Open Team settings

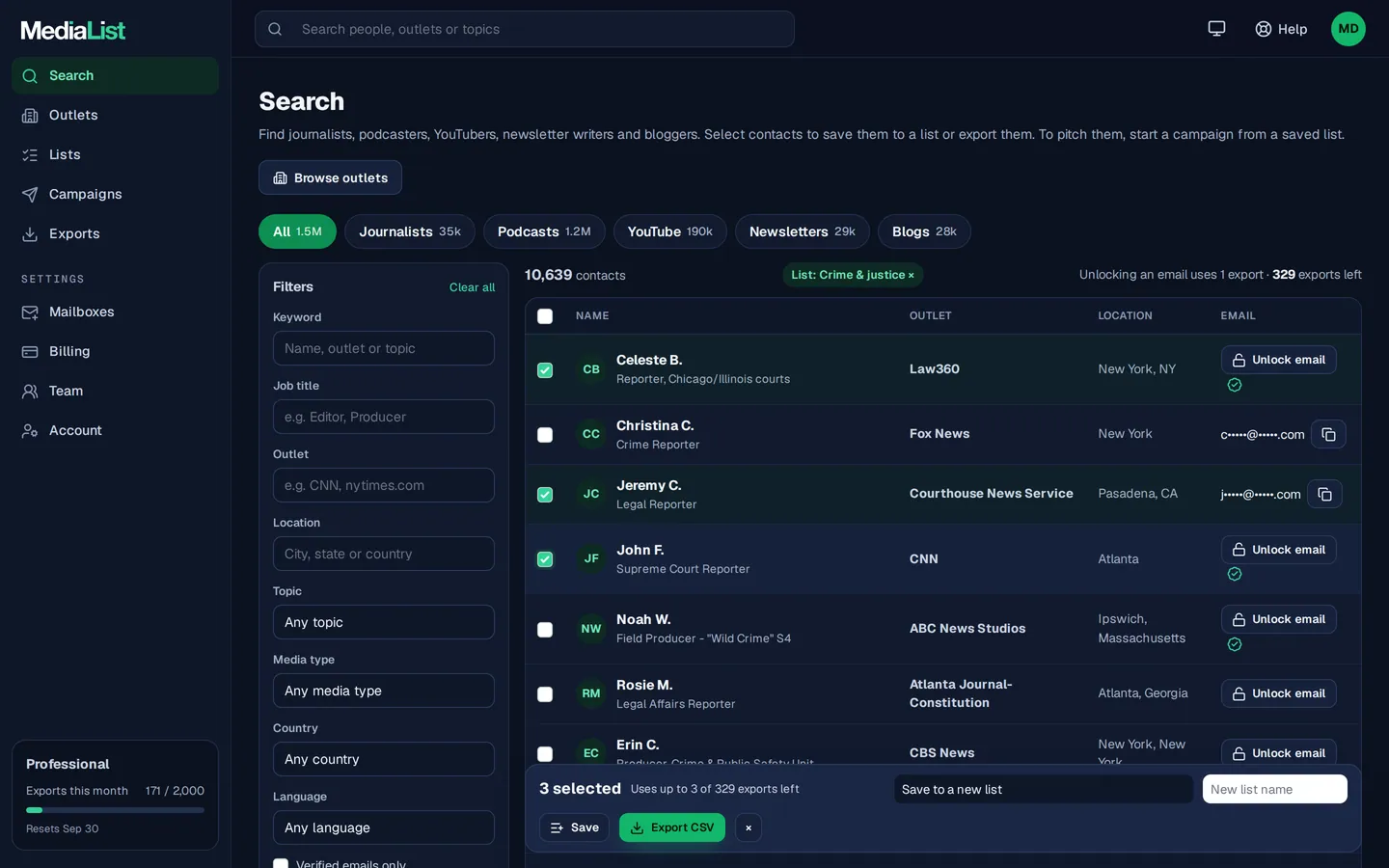(x=115, y=391)
